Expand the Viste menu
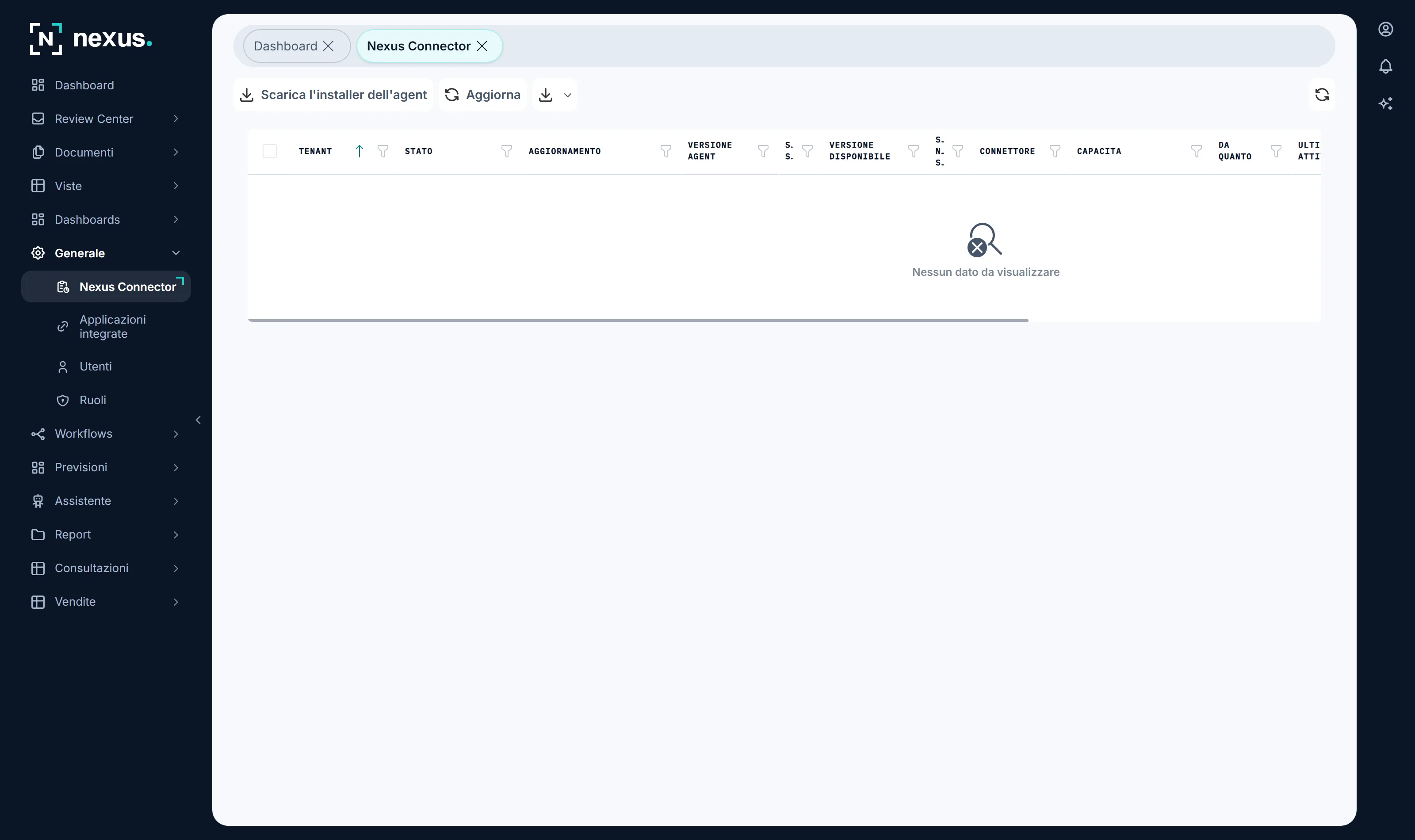Viewport: 1415px width, 840px height. 176,186
